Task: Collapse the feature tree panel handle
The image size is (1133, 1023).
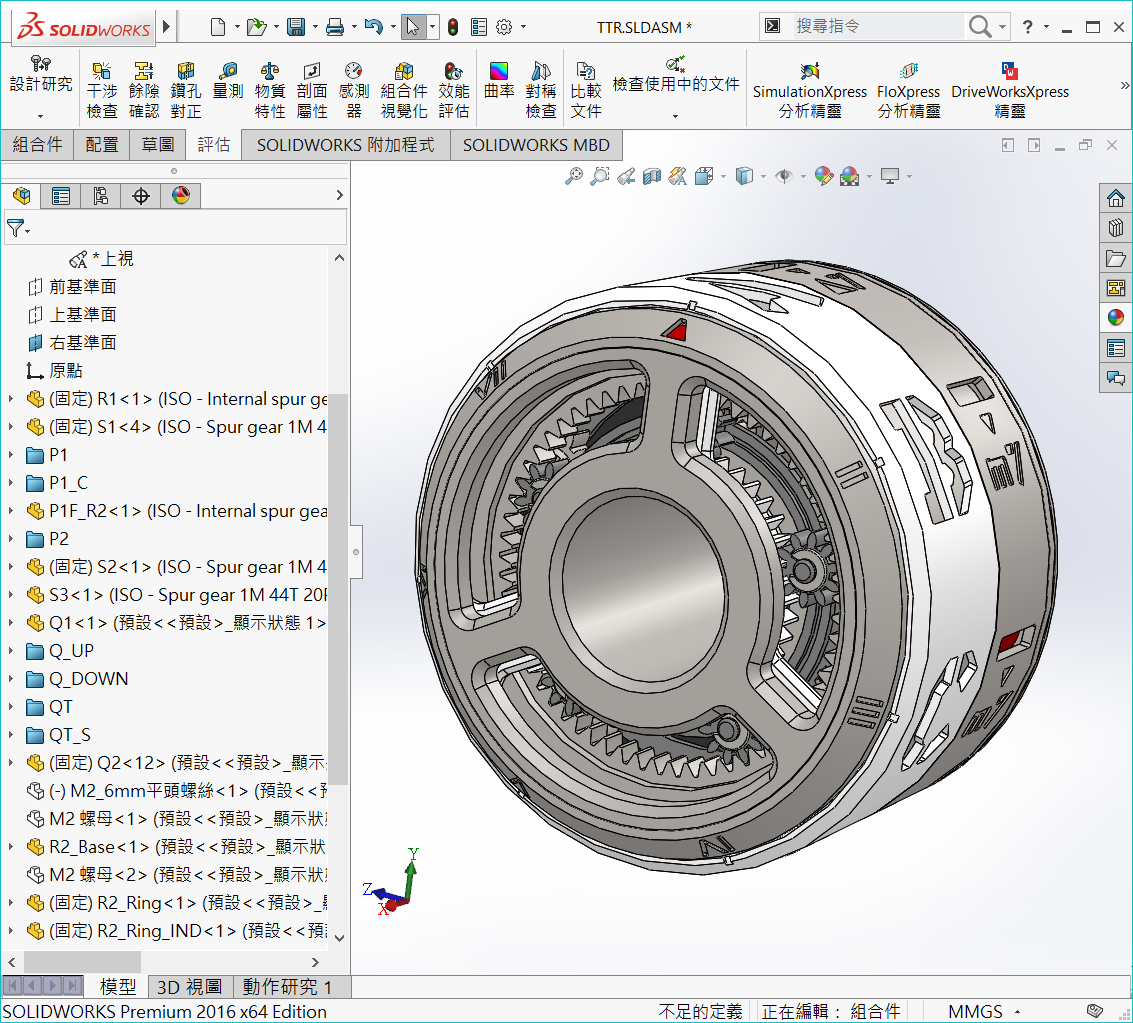Action: point(356,551)
